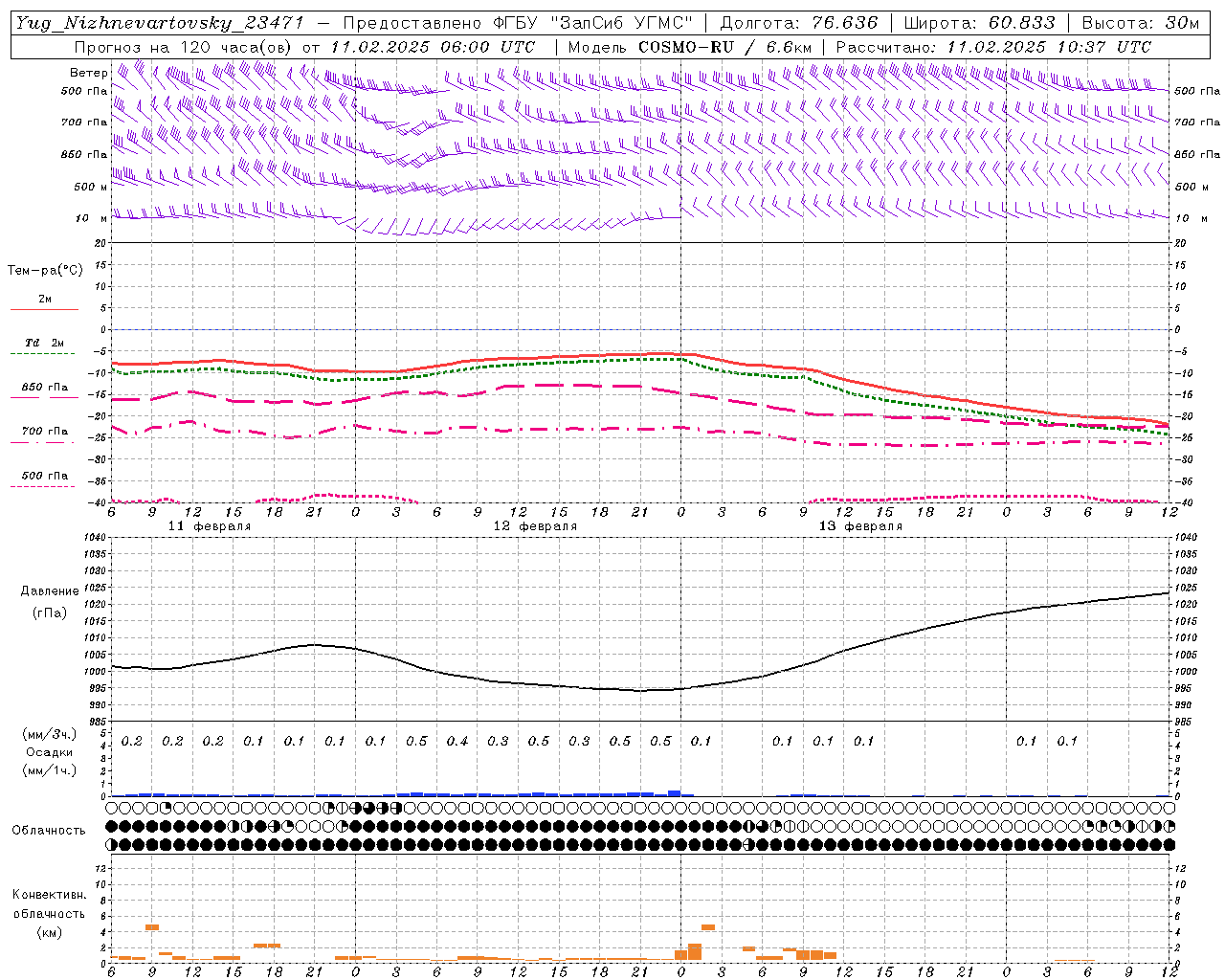The width and height of the screenshot is (1225, 980).
Task: Click the station title Yug_Nizhnevartovsky_23471
Action: click(x=160, y=23)
